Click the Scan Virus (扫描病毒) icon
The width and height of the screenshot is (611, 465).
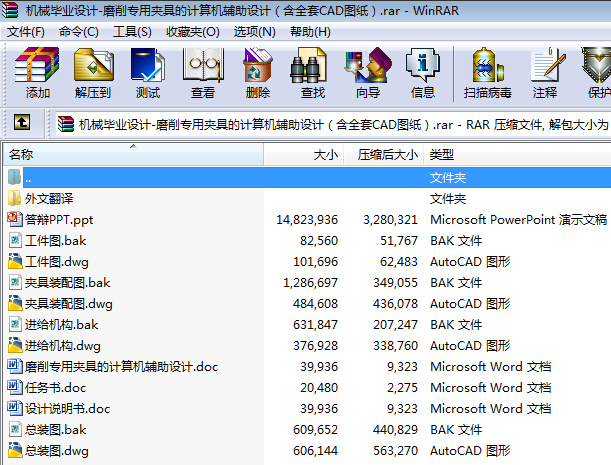(487, 65)
